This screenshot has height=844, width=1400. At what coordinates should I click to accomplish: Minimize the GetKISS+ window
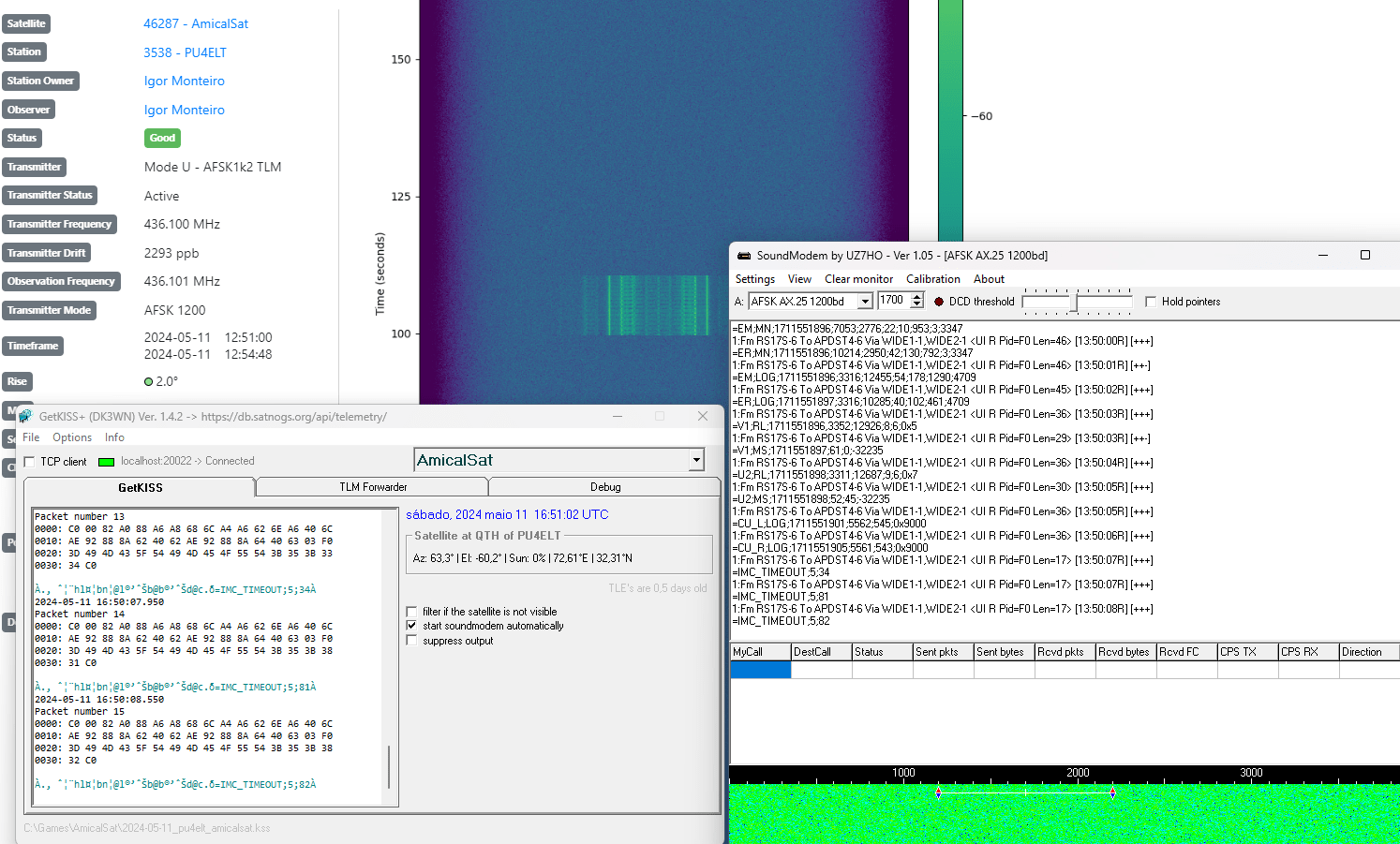(x=618, y=417)
